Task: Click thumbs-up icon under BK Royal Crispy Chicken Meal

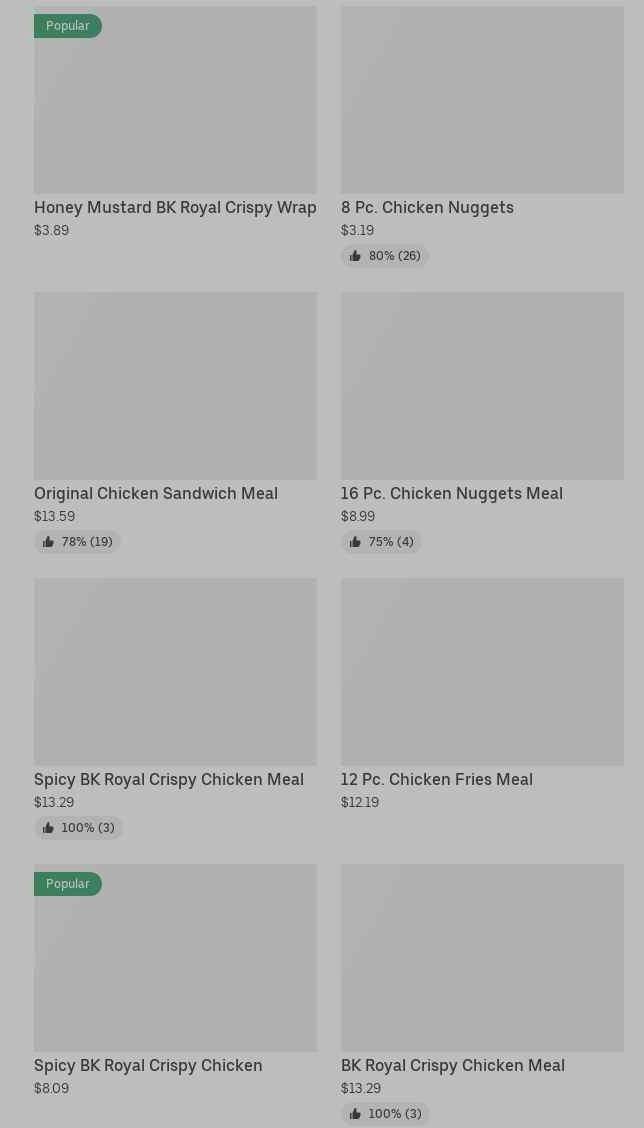Action: click(355, 1114)
